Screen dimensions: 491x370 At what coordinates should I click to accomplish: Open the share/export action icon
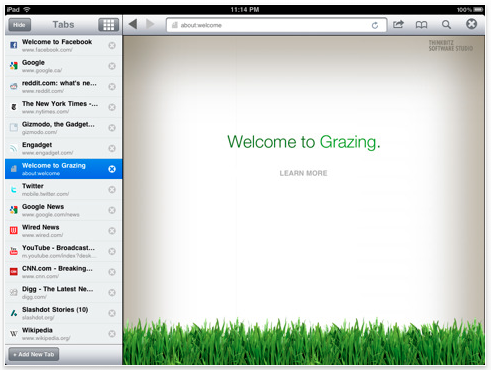pyautogui.click(x=398, y=24)
